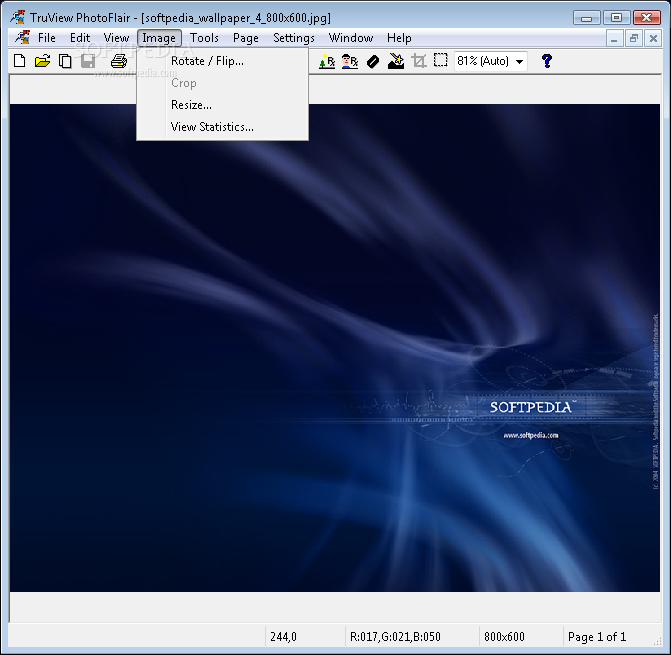Click the grayed-out Save disk icon
This screenshot has height=655, width=671.
pyautogui.click(x=88, y=61)
